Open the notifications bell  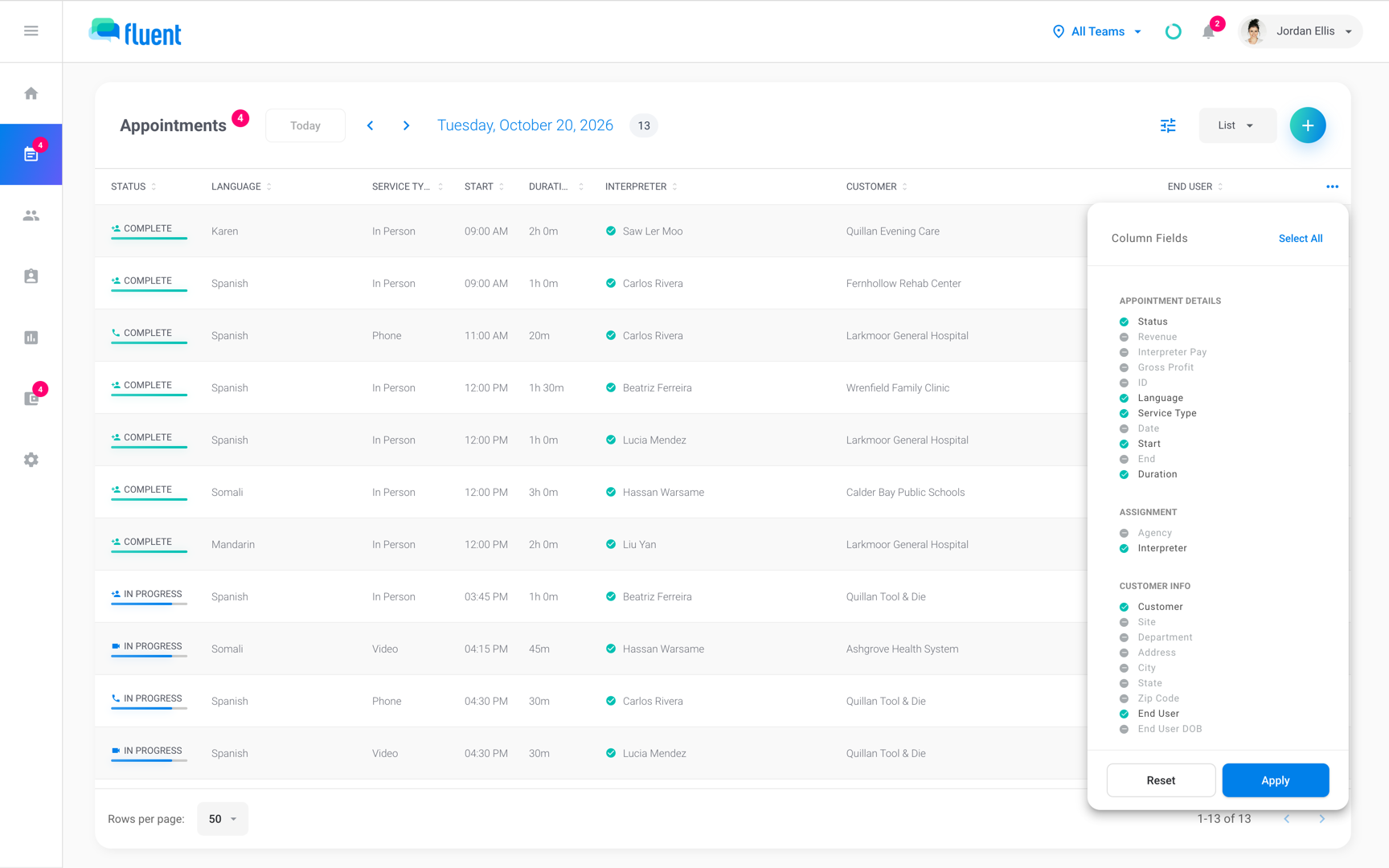coord(1208,31)
